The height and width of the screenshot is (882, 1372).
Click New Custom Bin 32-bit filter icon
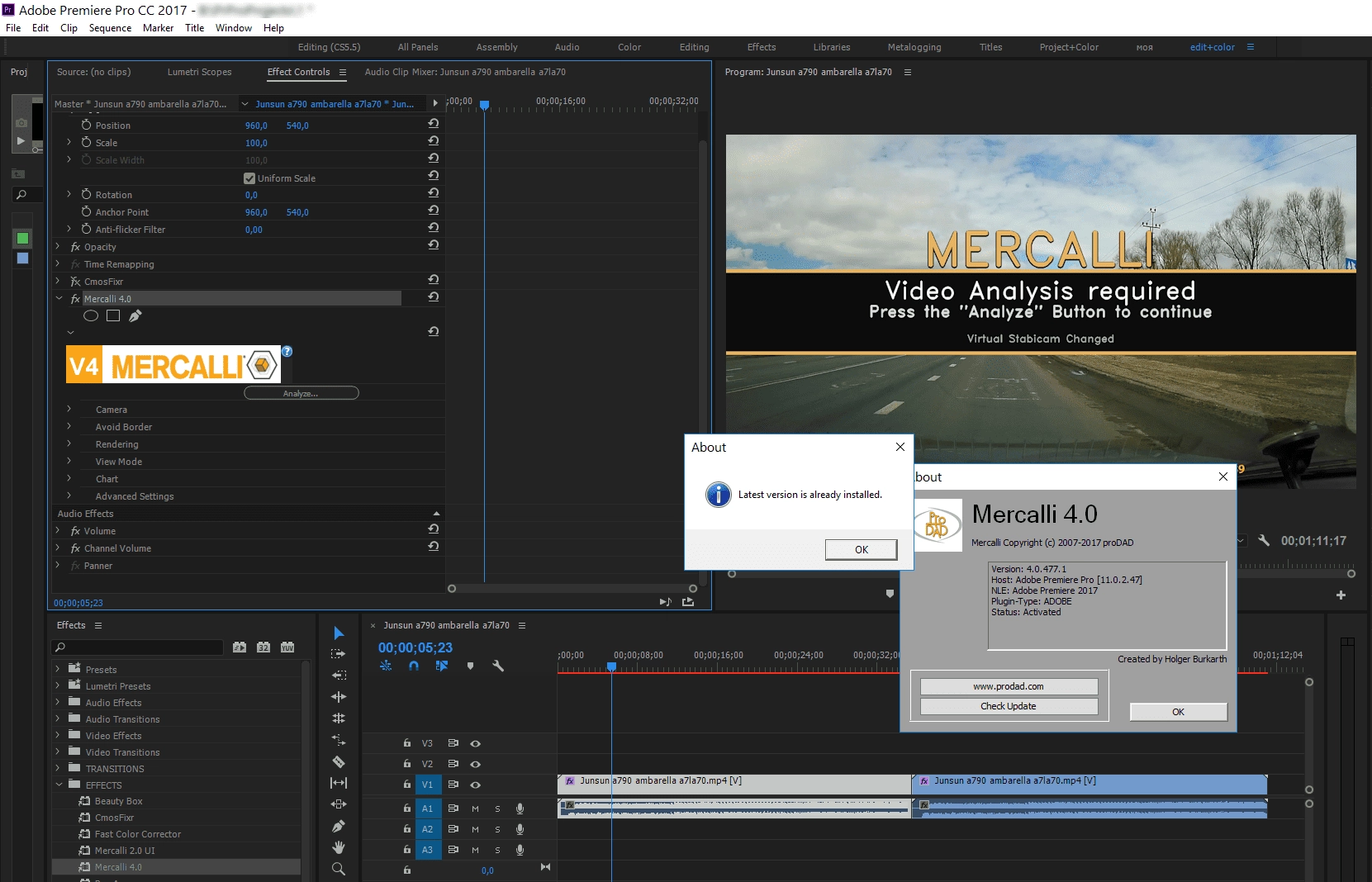tap(263, 647)
